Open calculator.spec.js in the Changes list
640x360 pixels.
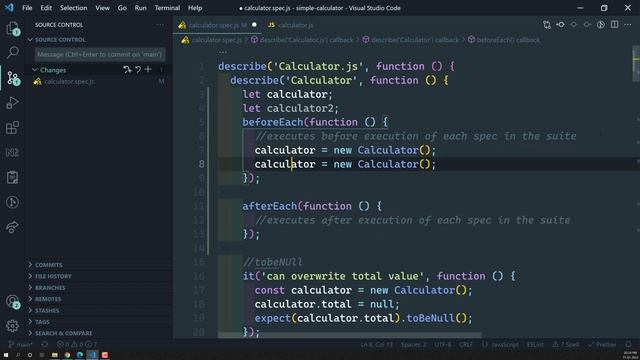(x=100, y=82)
